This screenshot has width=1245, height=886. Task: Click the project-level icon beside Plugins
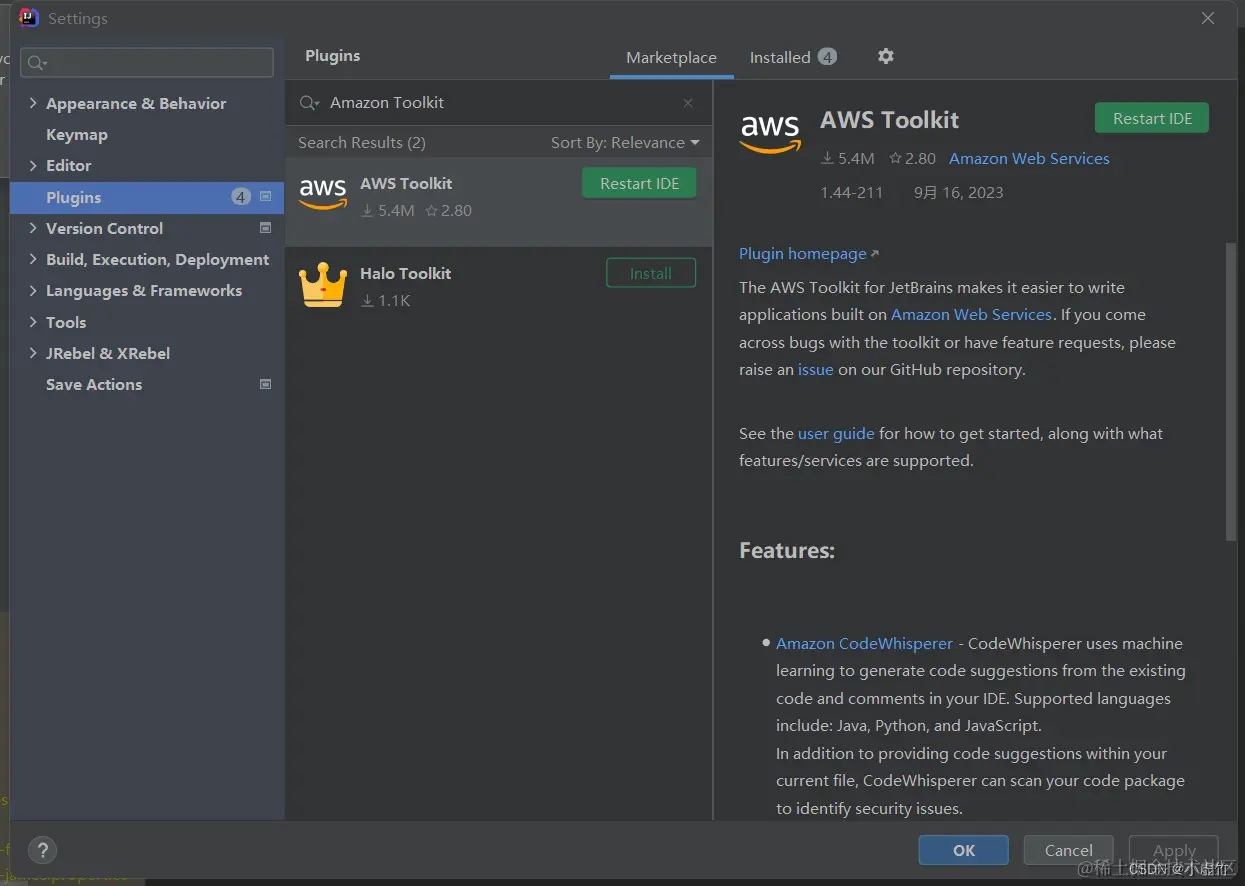pos(266,197)
